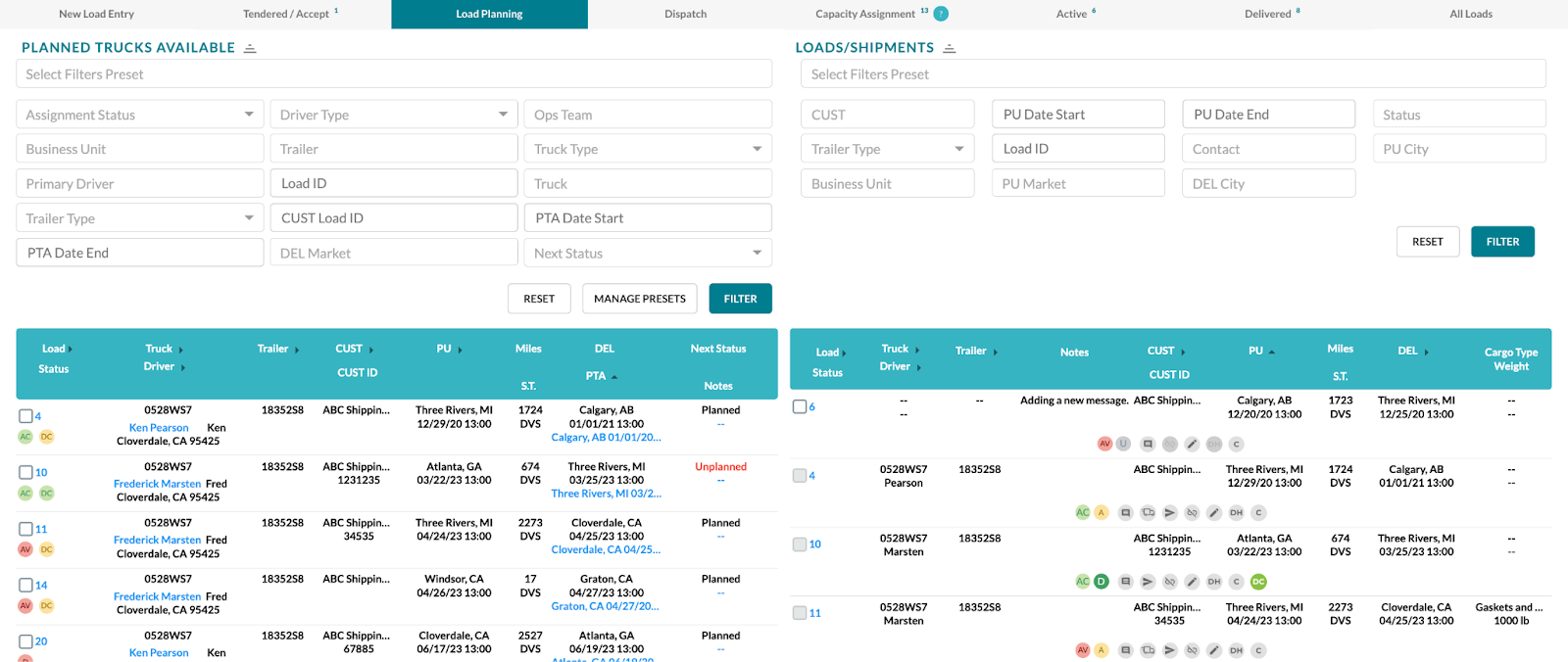Viewport: 1568px width, 662px height.
Task: Check the box for planned truck load 14
Action: pos(25,585)
